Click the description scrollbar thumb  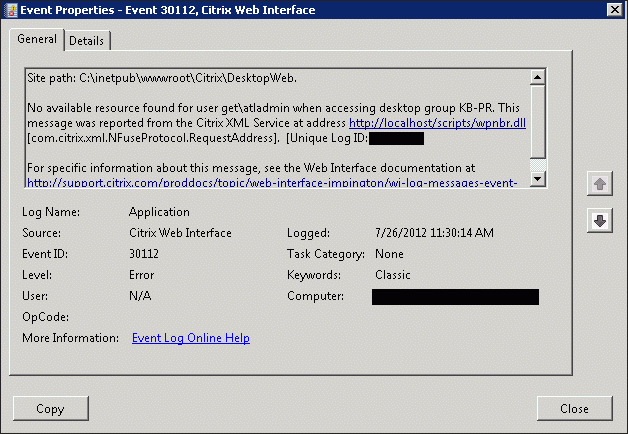coord(537,121)
